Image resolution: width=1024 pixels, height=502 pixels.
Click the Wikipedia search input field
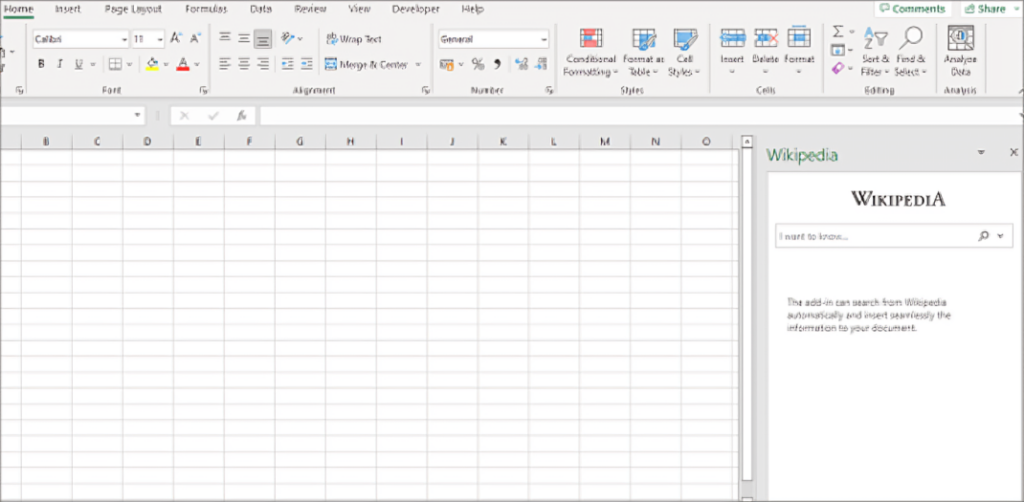click(x=873, y=236)
